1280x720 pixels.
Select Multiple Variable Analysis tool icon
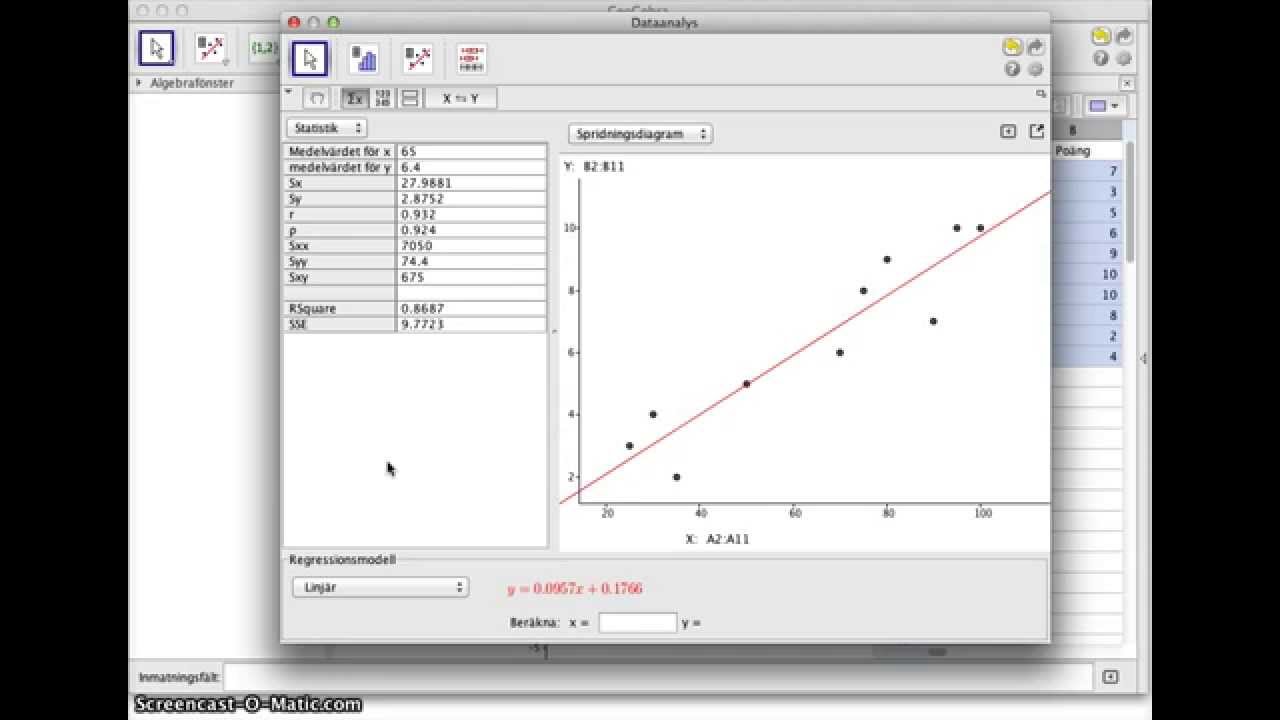[472, 59]
